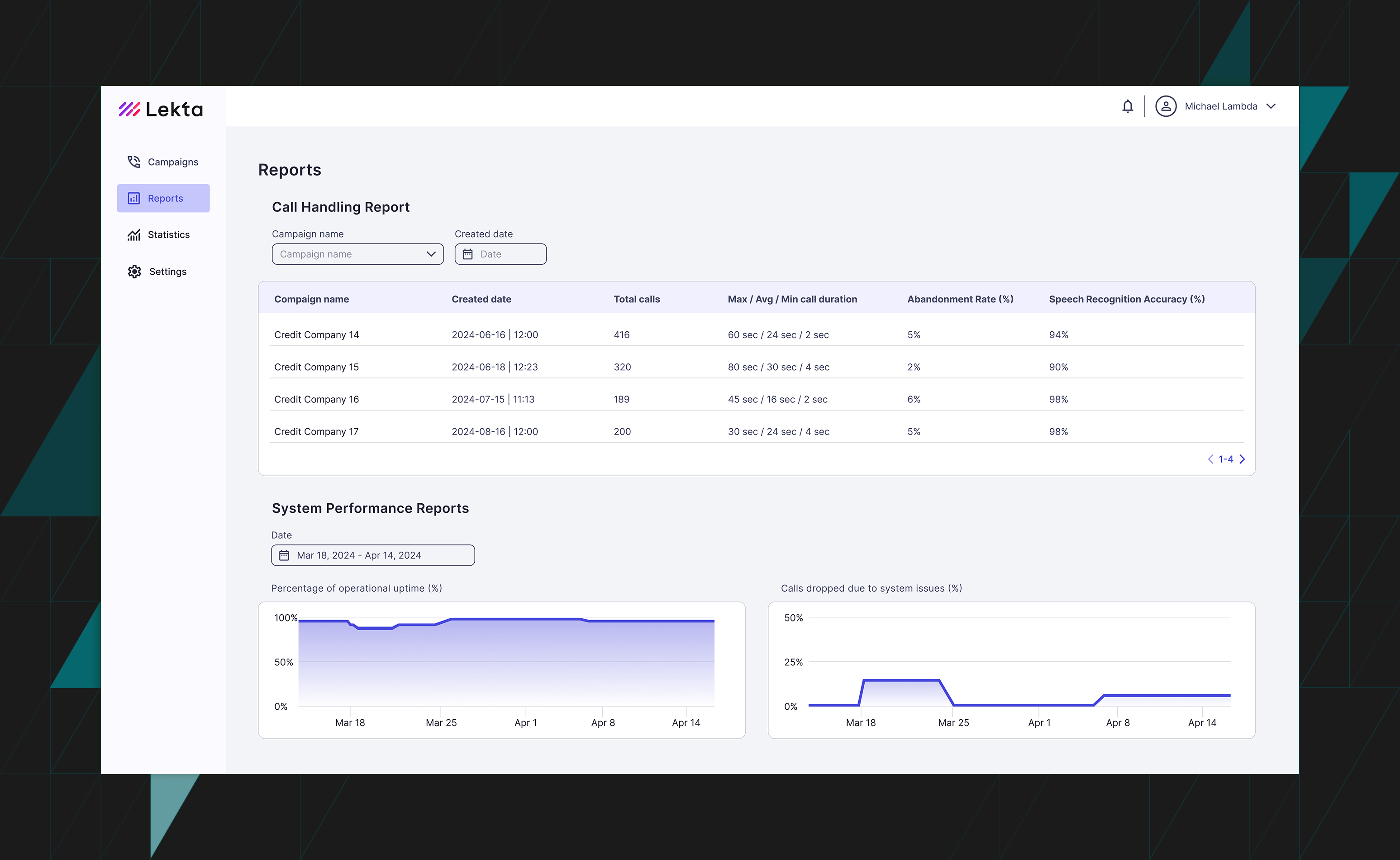Click the Campaigns phone icon in sidebar

[133, 162]
